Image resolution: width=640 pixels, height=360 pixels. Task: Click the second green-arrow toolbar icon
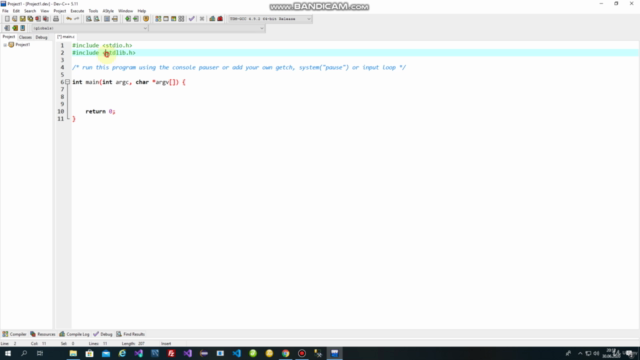click(x=136, y=19)
